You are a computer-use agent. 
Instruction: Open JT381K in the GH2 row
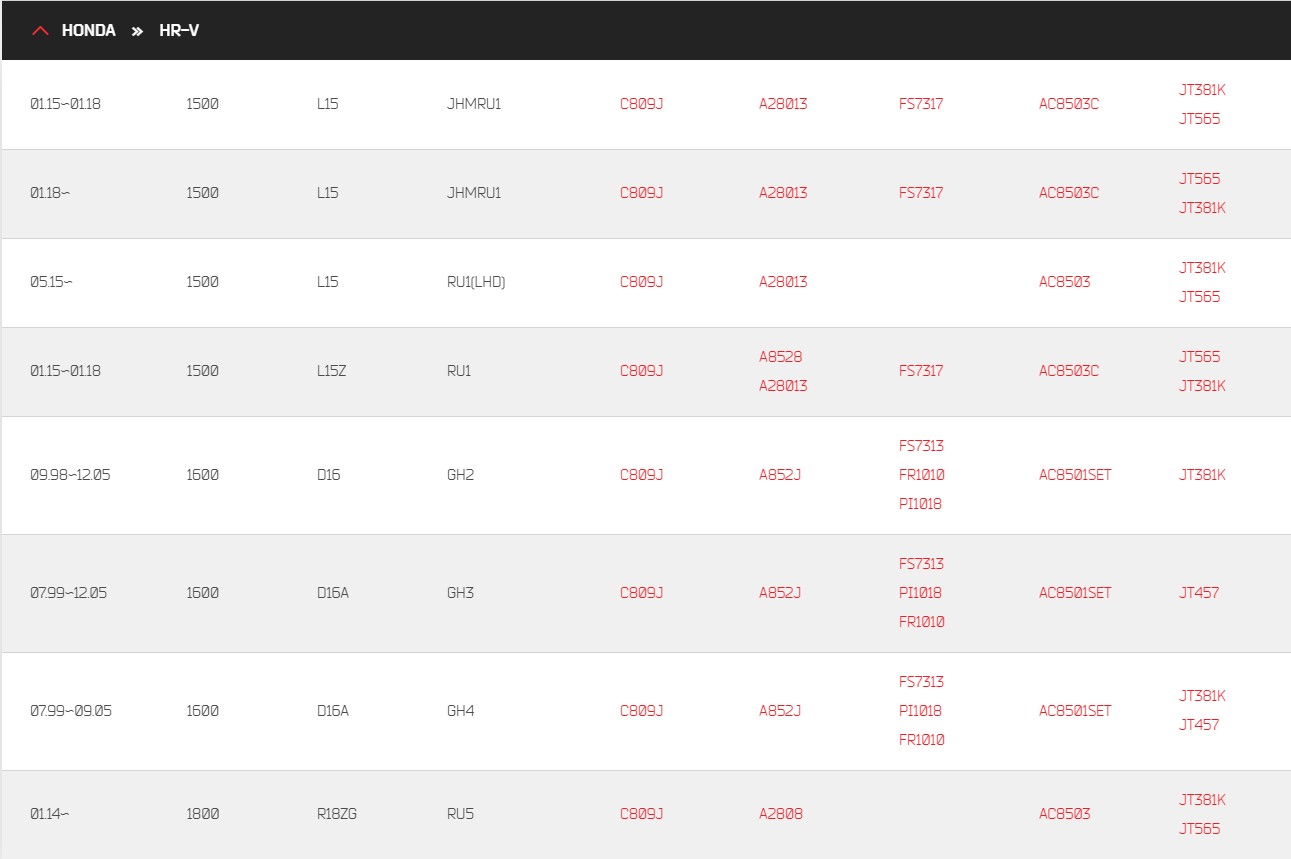coord(1202,475)
